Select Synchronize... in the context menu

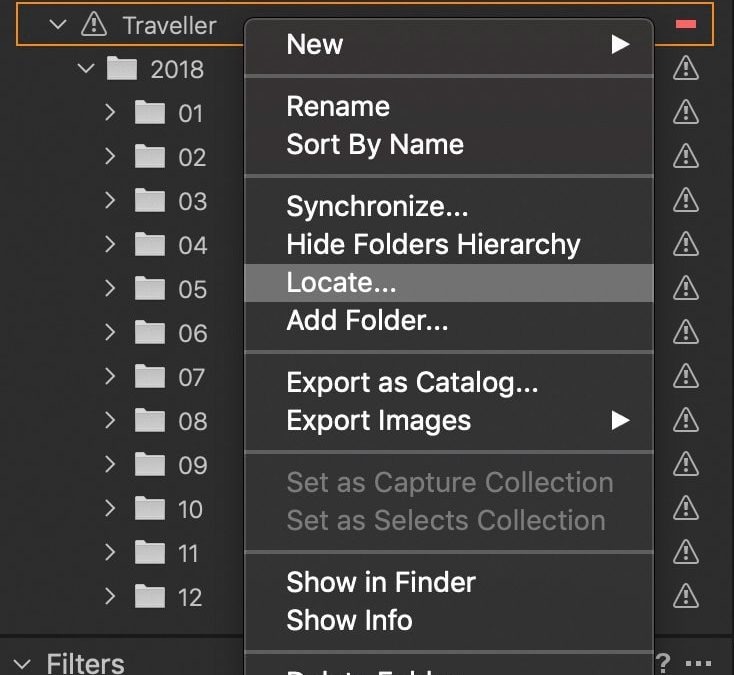(377, 207)
